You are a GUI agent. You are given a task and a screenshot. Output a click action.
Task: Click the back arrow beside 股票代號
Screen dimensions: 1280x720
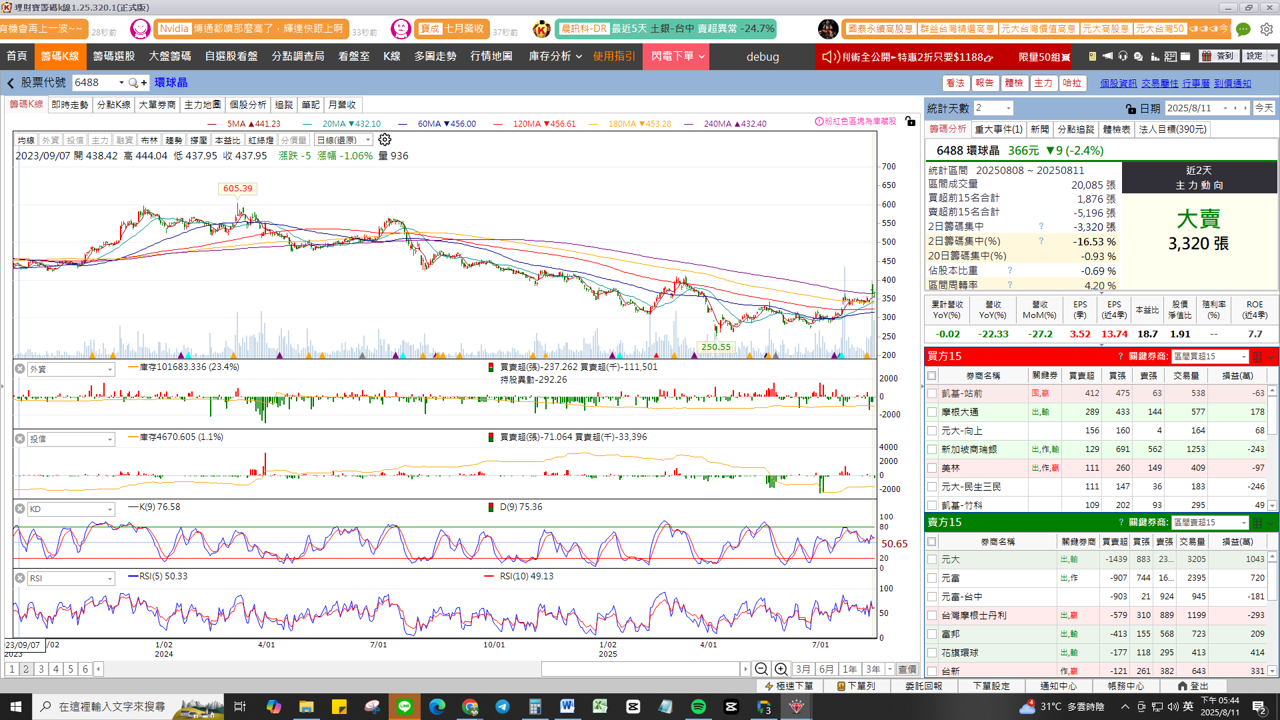(x=11, y=83)
